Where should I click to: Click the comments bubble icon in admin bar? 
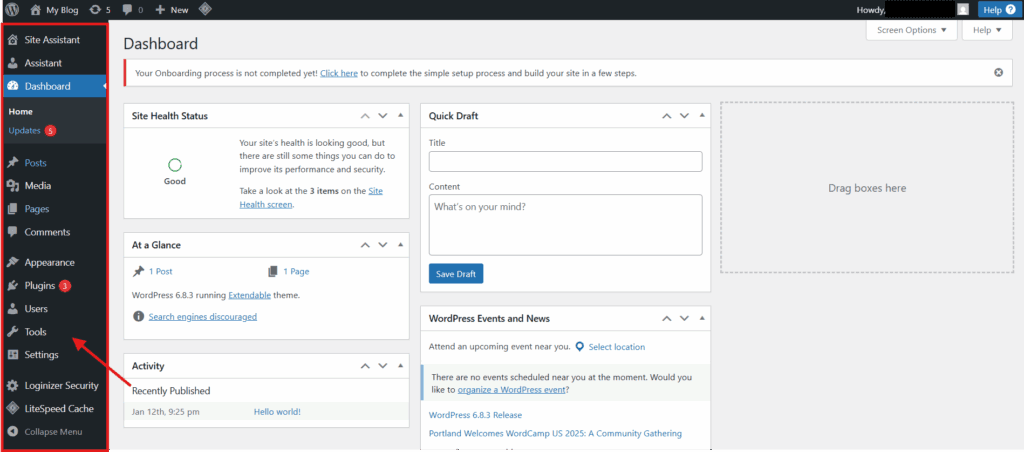(132, 9)
